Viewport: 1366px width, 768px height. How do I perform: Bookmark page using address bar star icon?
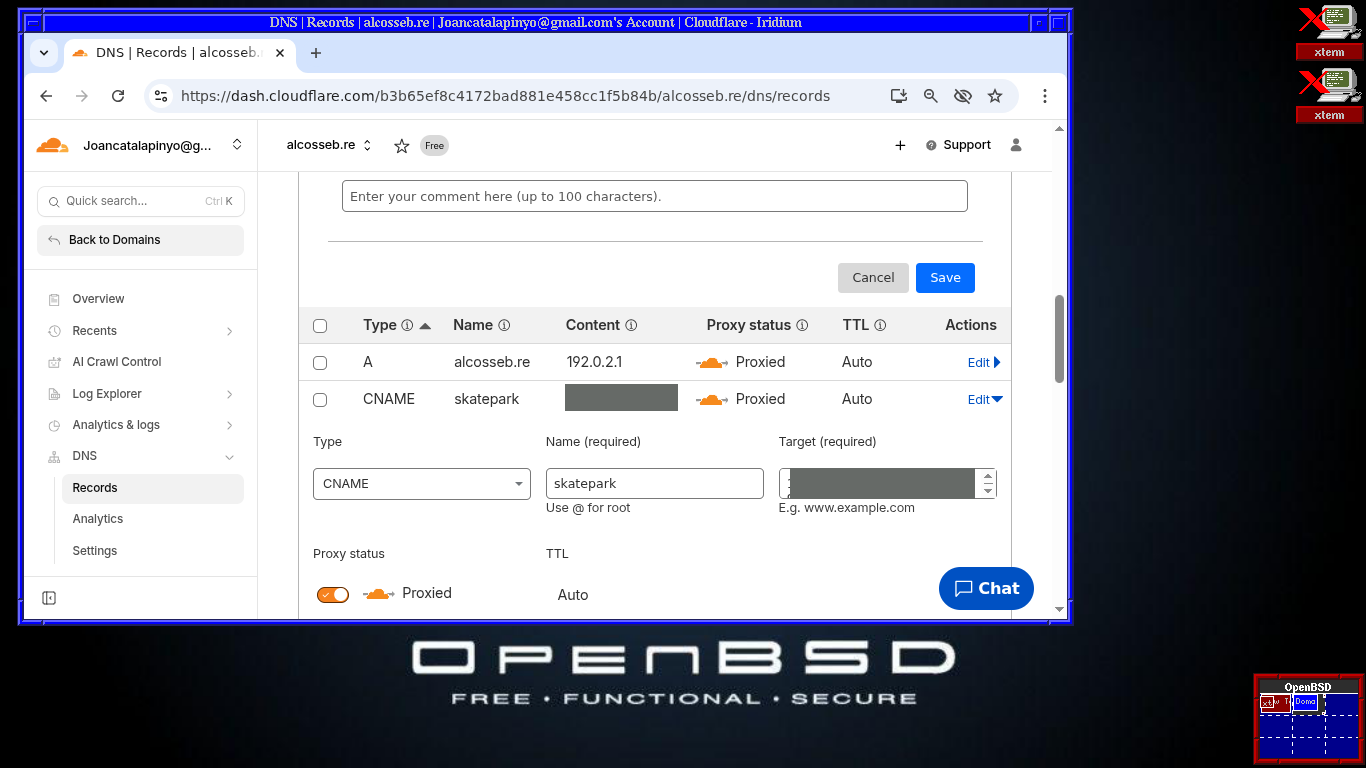click(995, 96)
